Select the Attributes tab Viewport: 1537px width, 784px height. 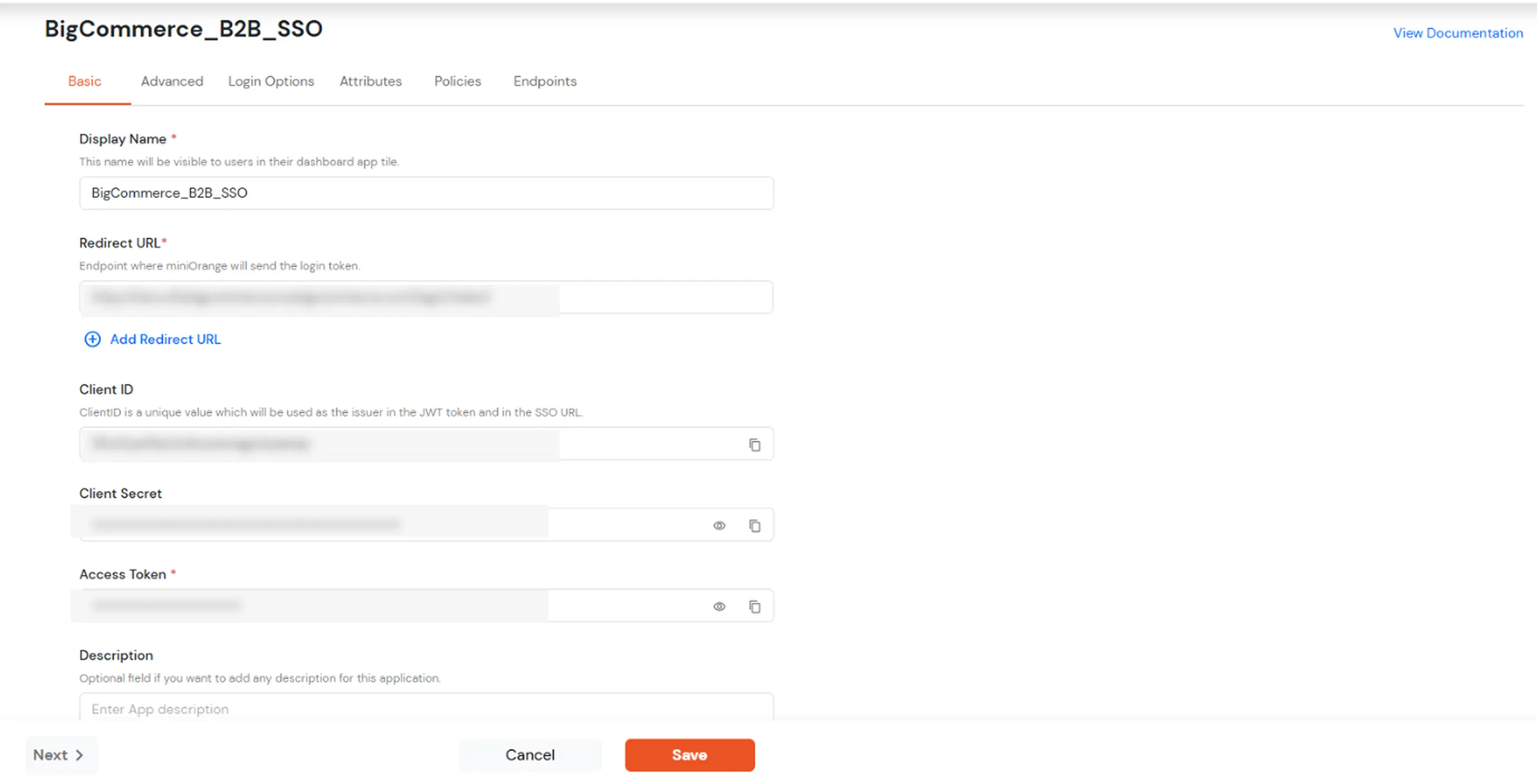pyautogui.click(x=370, y=81)
